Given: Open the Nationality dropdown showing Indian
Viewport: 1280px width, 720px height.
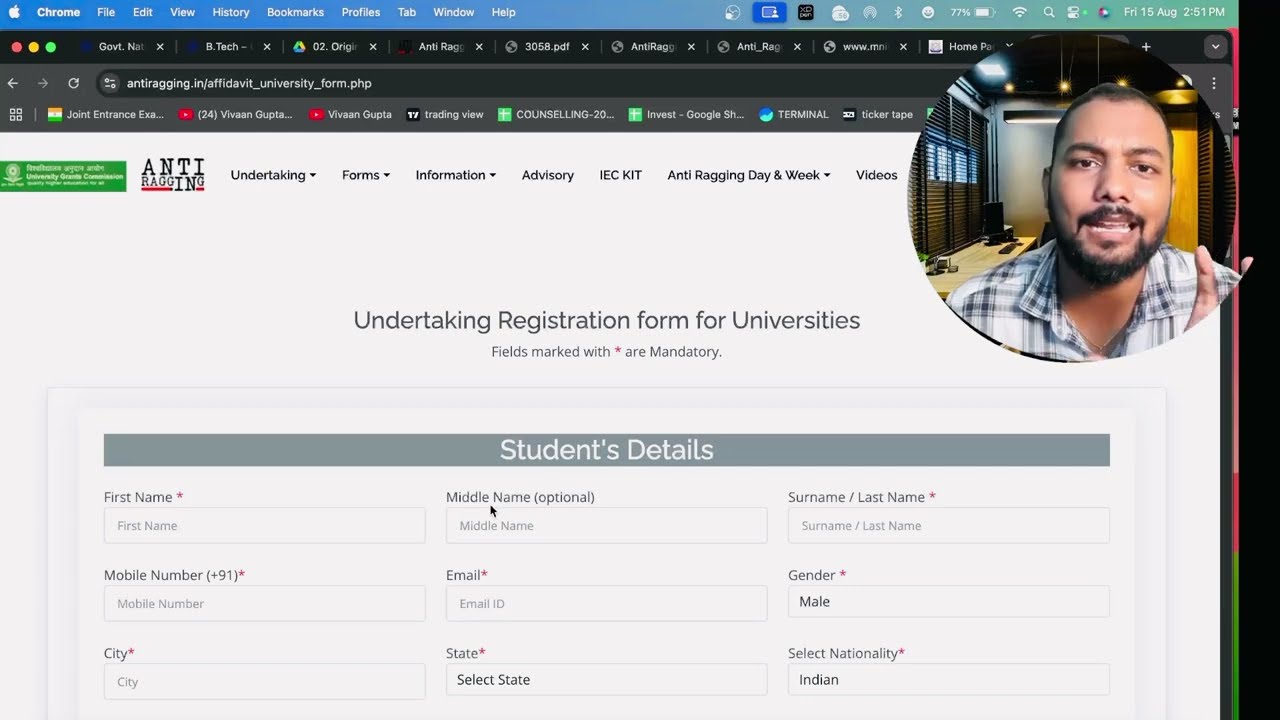Looking at the screenshot, I should [x=949, y=679].
